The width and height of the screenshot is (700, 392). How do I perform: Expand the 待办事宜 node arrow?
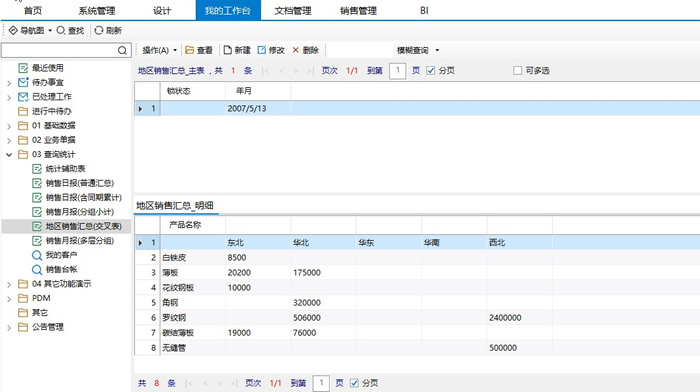tap(9, 83)
